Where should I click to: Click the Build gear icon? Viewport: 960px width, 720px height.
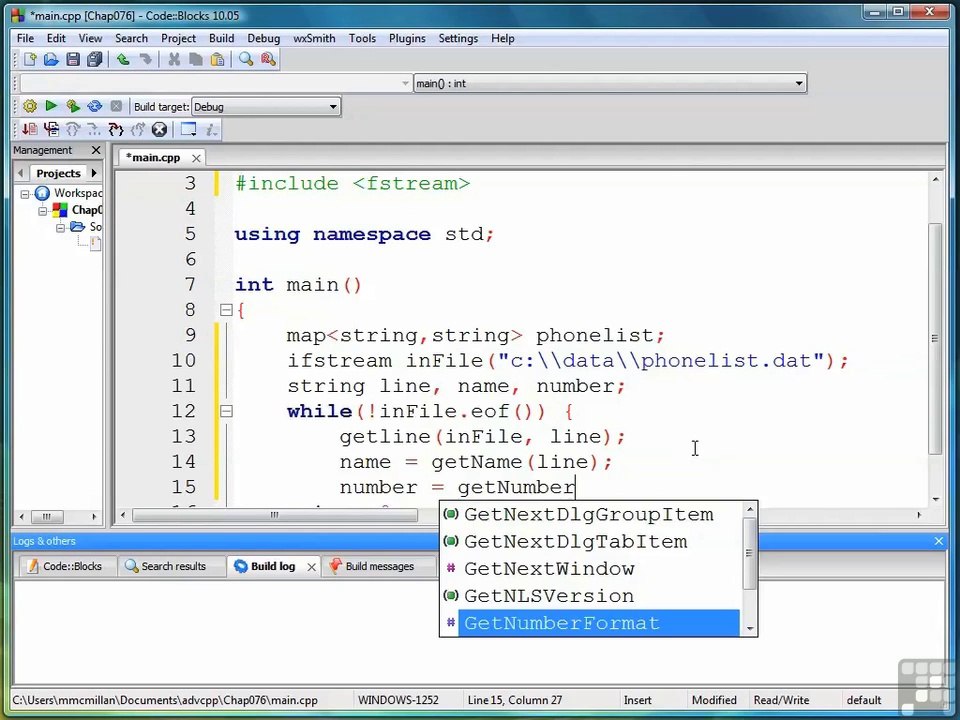[29, 107]
